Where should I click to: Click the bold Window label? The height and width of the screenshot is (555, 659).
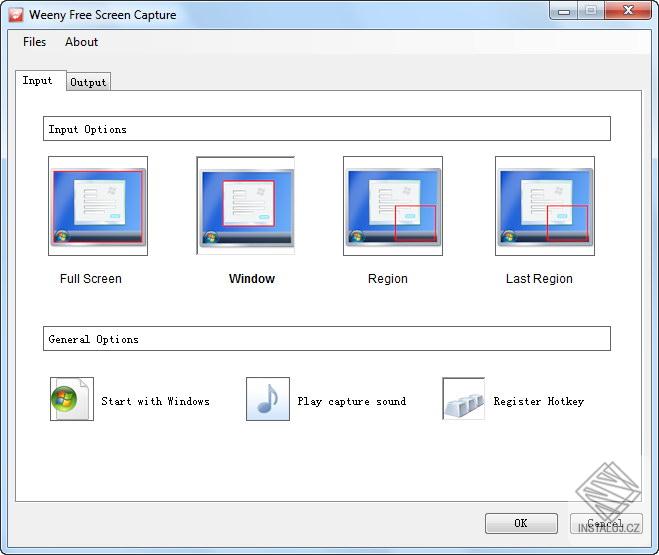252,279
